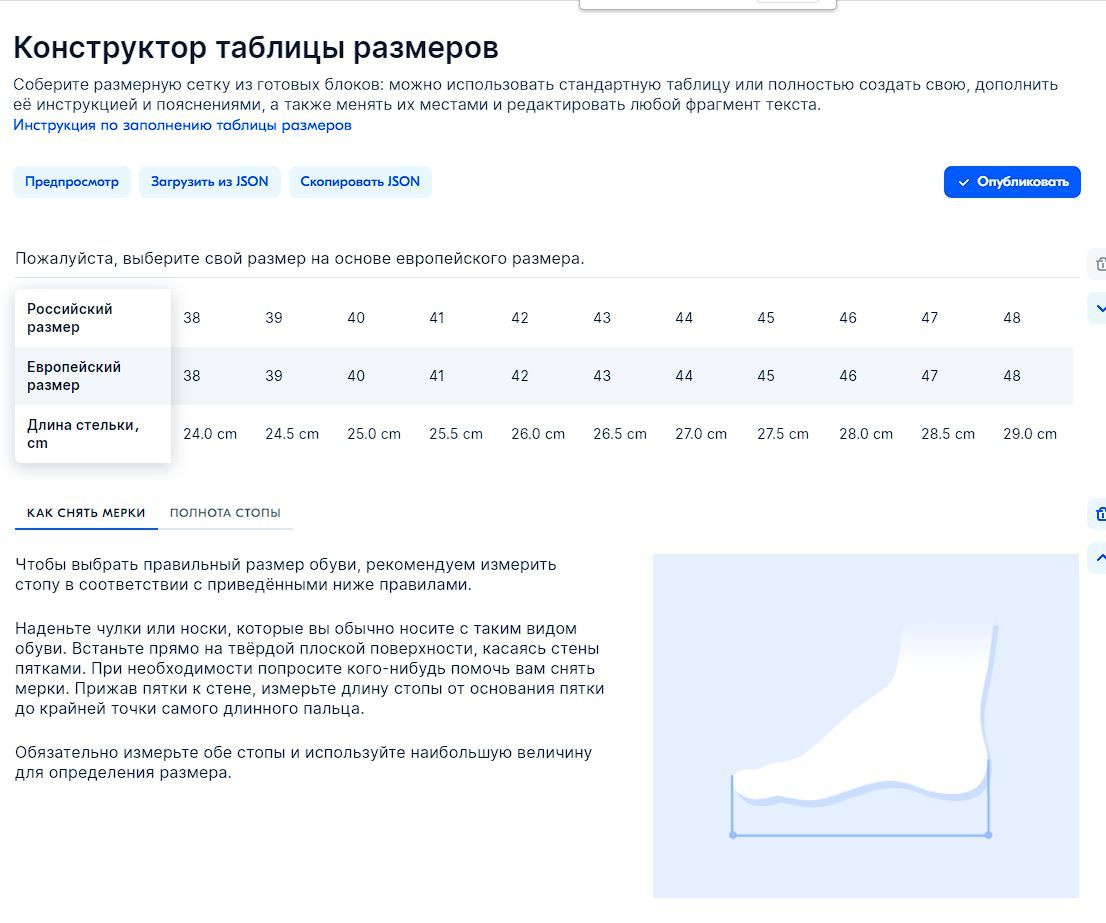Select Европейский размер cell 40
Screen dimensions: 1106x923
pyautogui.click(x=356, y=376)
